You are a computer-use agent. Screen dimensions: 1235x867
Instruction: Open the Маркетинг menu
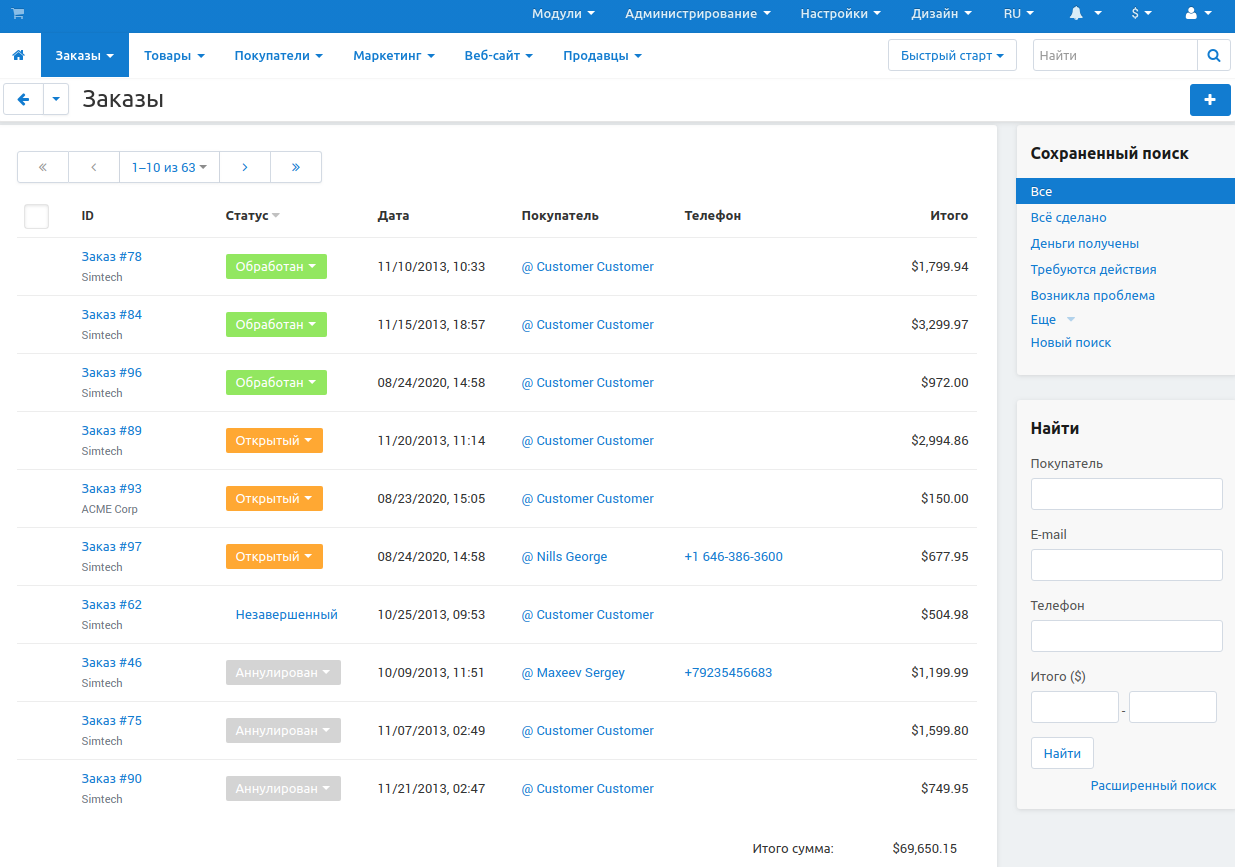393,56
